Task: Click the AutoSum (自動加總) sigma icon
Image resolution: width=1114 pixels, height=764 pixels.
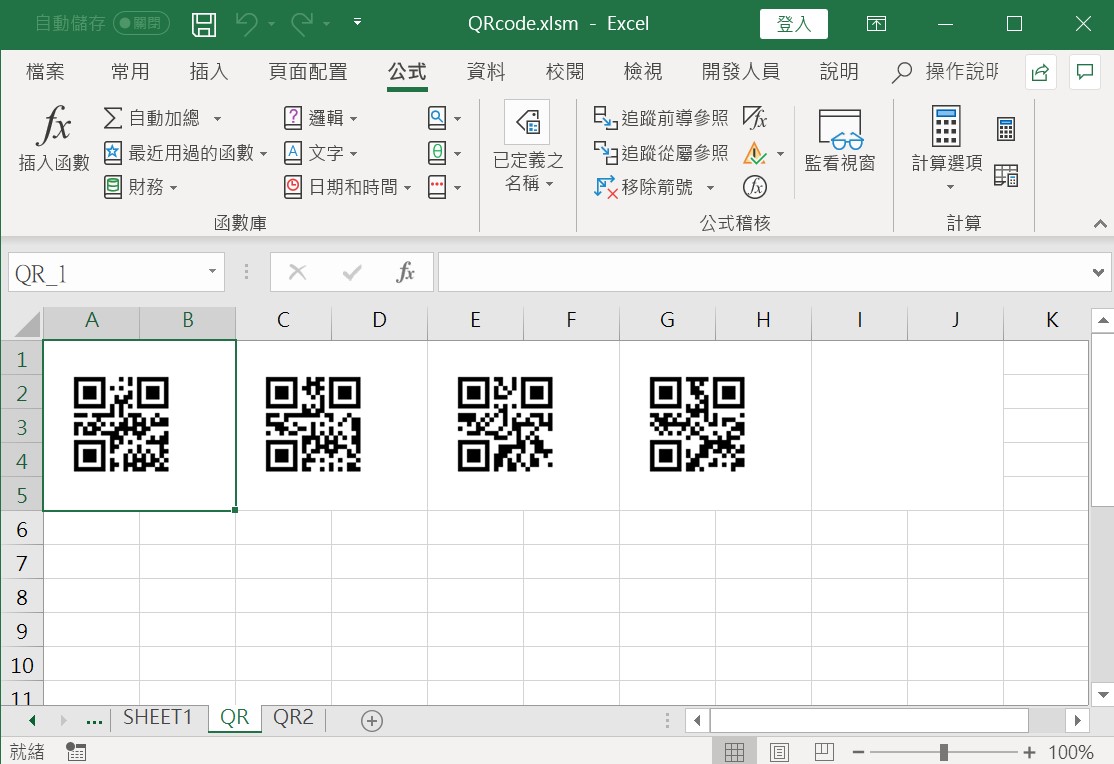Action: pos(113,118)
